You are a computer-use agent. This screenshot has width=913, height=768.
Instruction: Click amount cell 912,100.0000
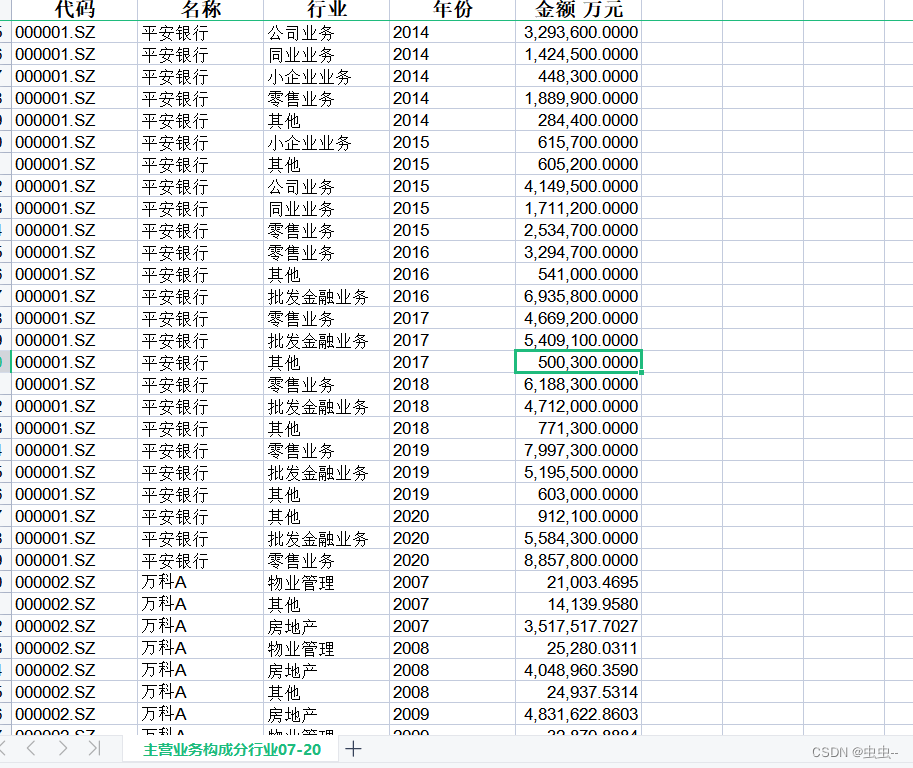[579, 516]
